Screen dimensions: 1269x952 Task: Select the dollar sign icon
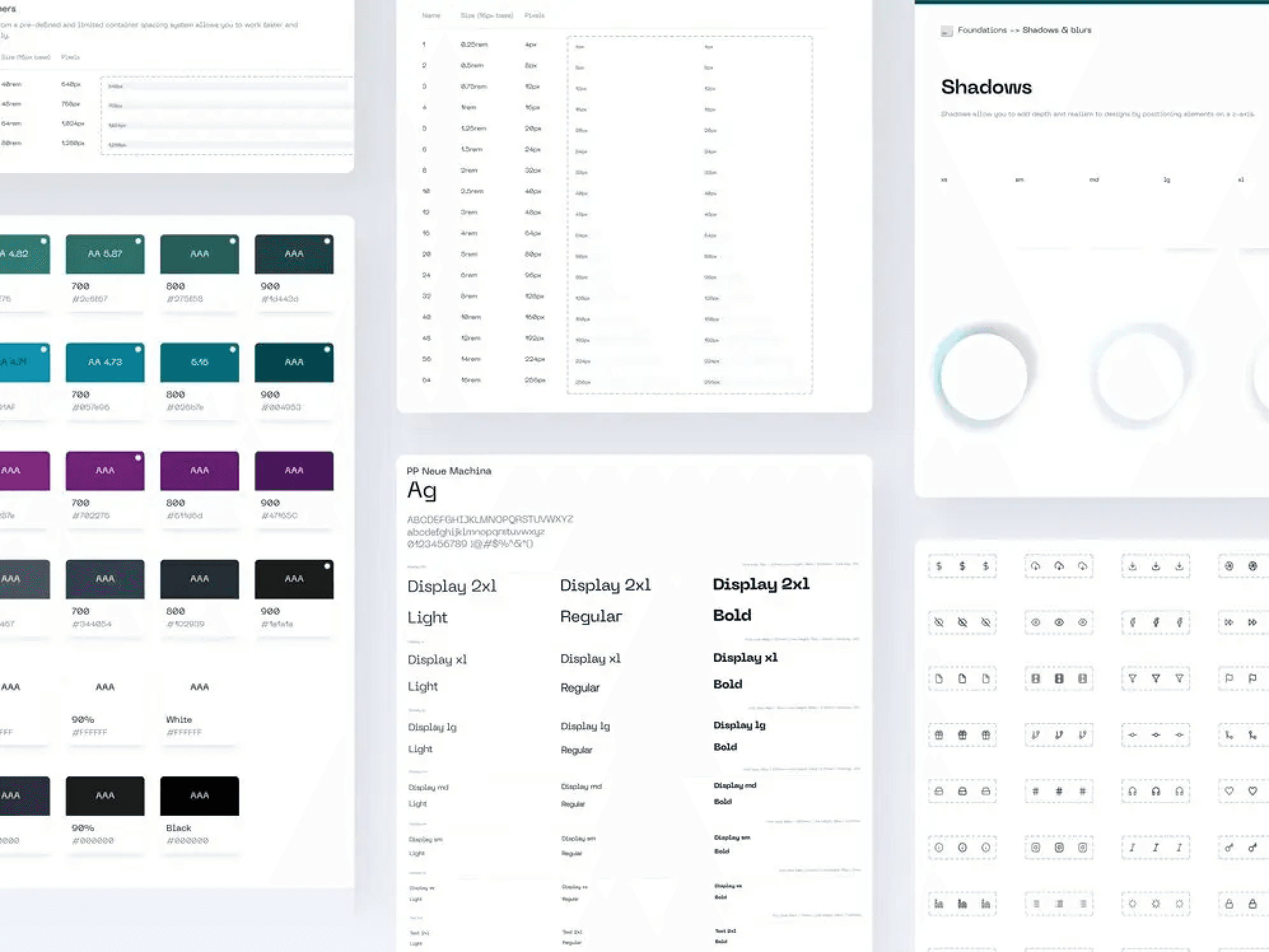pos(938,564)
